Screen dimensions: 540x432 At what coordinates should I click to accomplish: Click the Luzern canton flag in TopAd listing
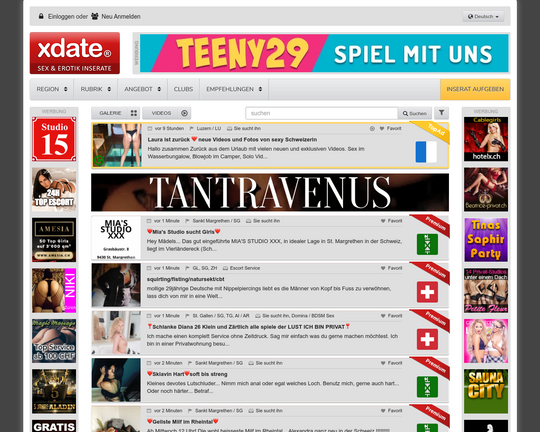pos(426,152)
